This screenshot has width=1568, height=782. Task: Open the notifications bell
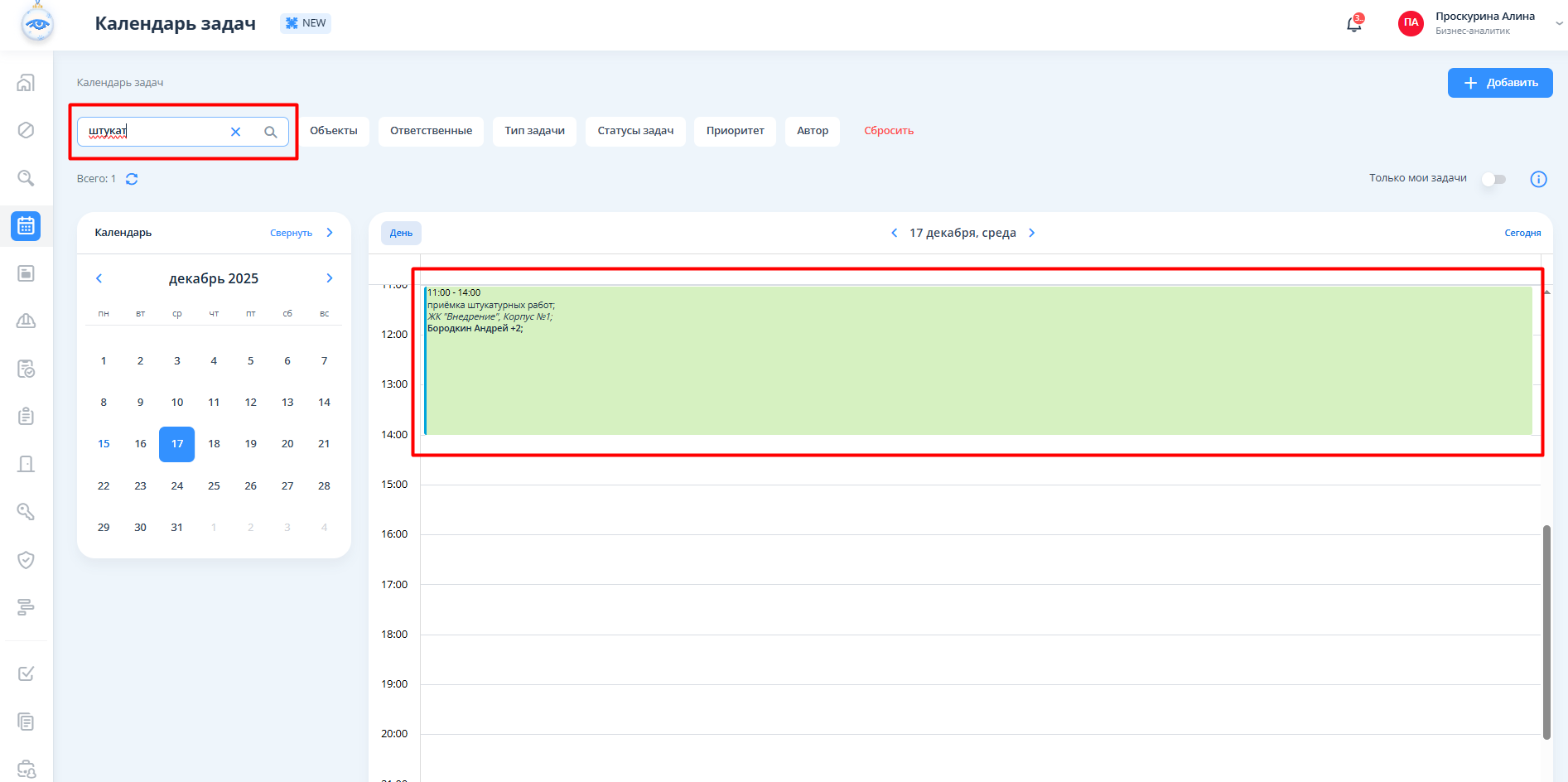[x=1353, y=24]
